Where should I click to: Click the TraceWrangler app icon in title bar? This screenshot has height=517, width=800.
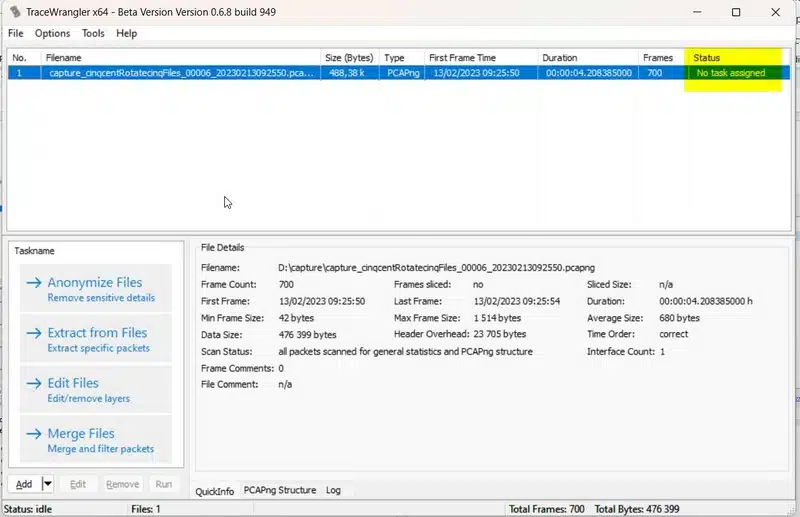pos(15,11)
